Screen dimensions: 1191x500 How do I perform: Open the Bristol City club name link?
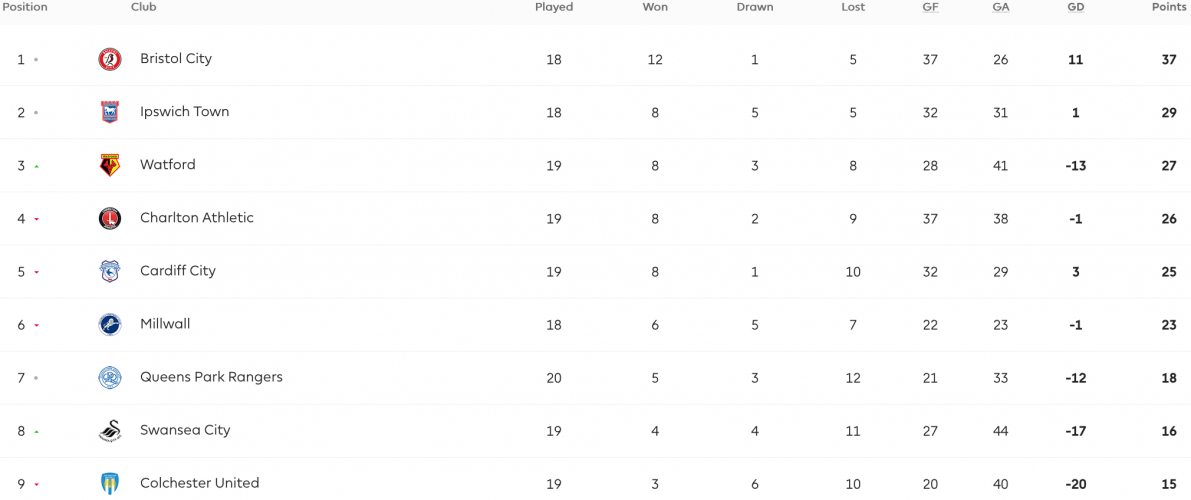(x=176, y=59)
